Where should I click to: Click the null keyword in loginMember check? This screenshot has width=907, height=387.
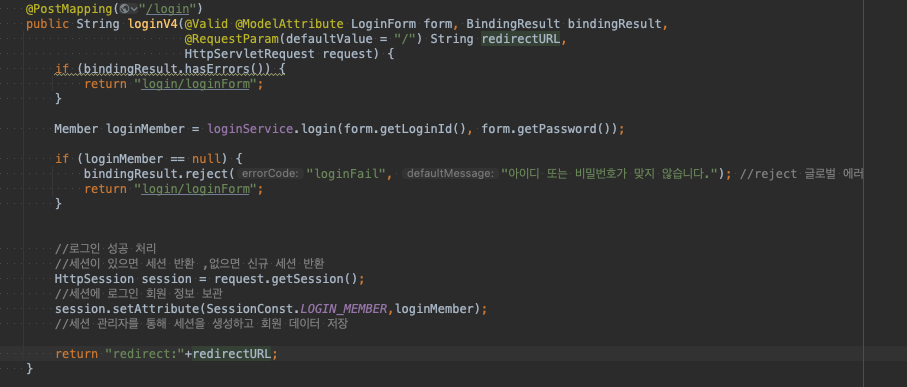tap(207, 159)
